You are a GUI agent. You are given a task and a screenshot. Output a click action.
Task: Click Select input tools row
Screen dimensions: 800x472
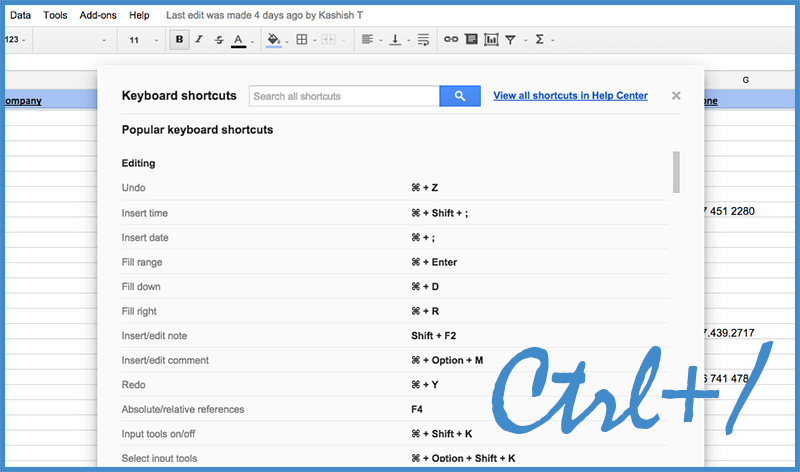[395, 458]
